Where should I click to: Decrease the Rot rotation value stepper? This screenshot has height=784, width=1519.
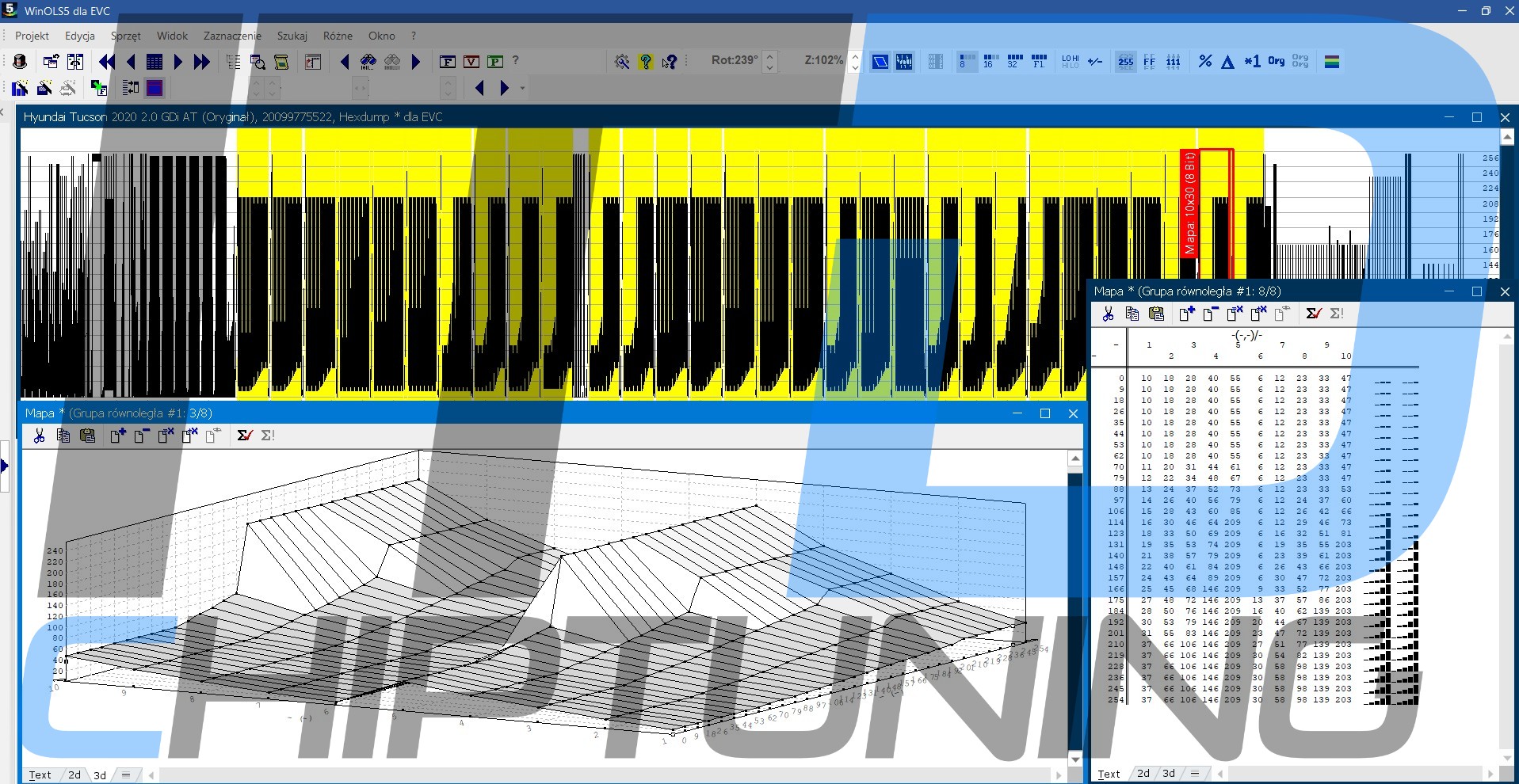(x=769, y=67)
